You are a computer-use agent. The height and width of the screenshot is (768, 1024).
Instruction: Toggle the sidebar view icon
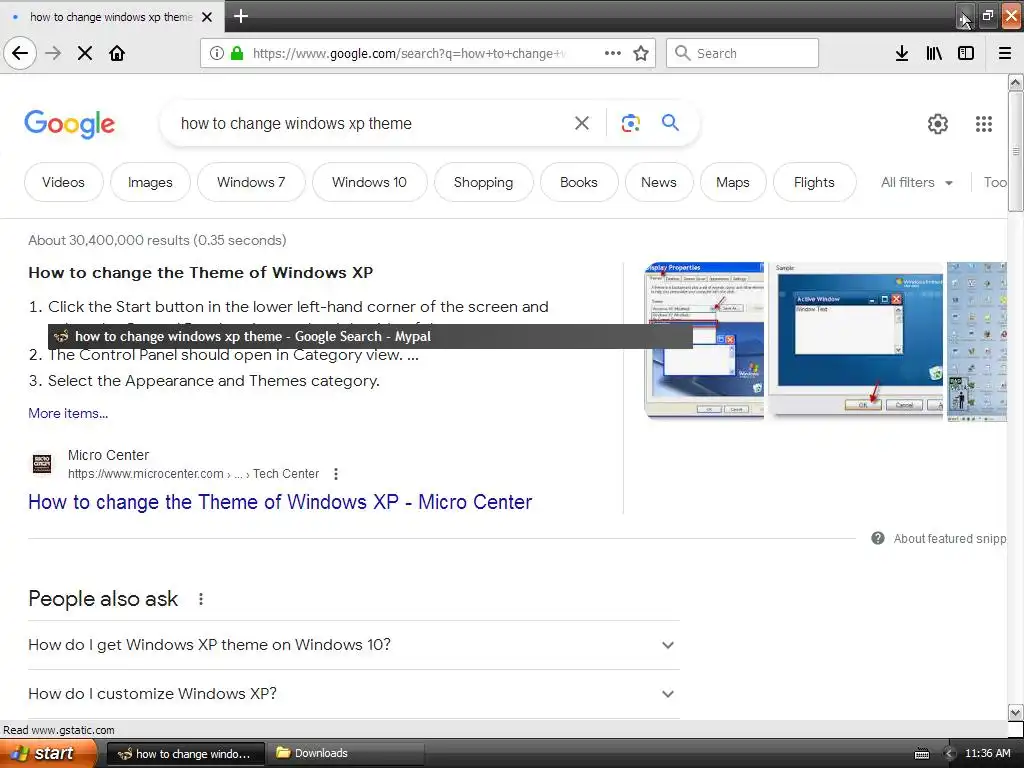click(966, 53)
